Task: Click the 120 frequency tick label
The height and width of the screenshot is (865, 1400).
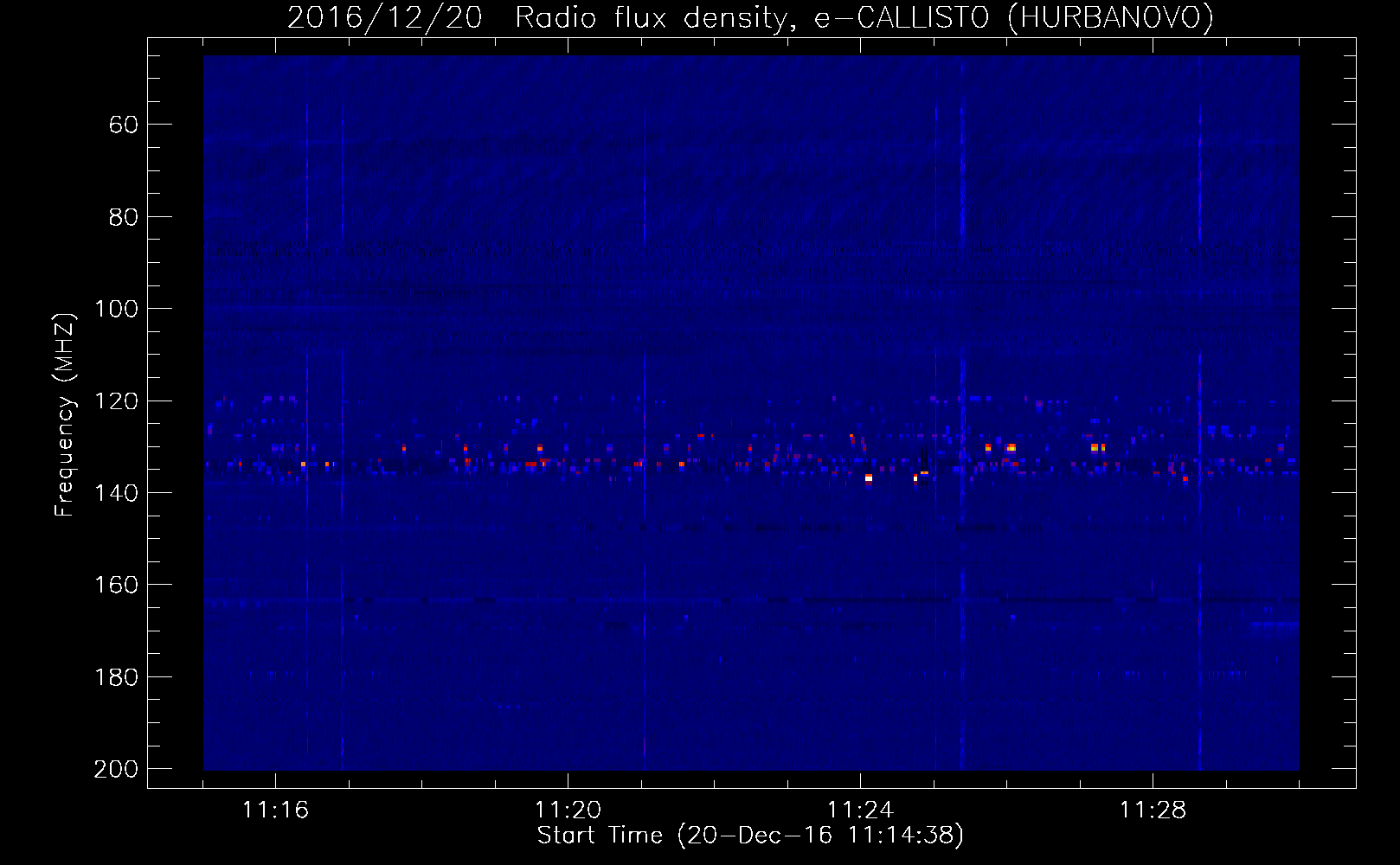Action: point(116,401)
